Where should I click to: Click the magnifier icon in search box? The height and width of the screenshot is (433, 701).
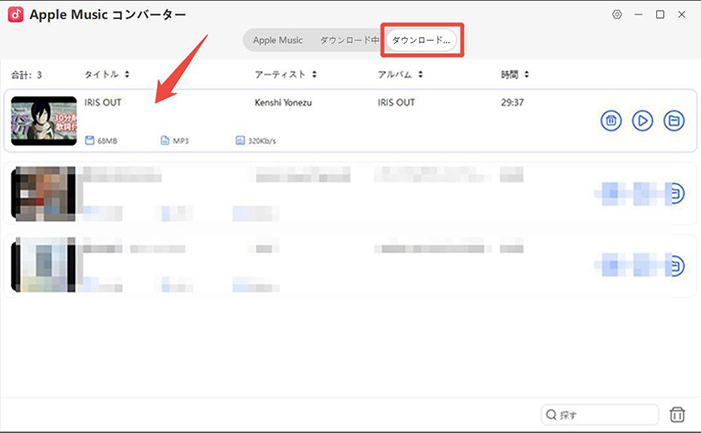tap(551, 415)
